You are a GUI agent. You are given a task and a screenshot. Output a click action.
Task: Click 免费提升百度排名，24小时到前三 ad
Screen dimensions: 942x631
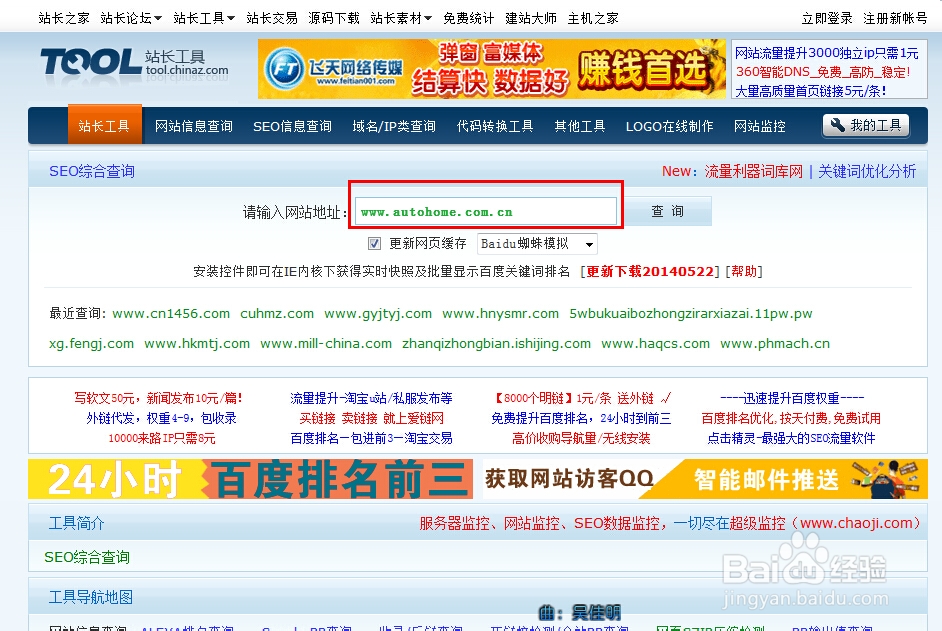581,418
